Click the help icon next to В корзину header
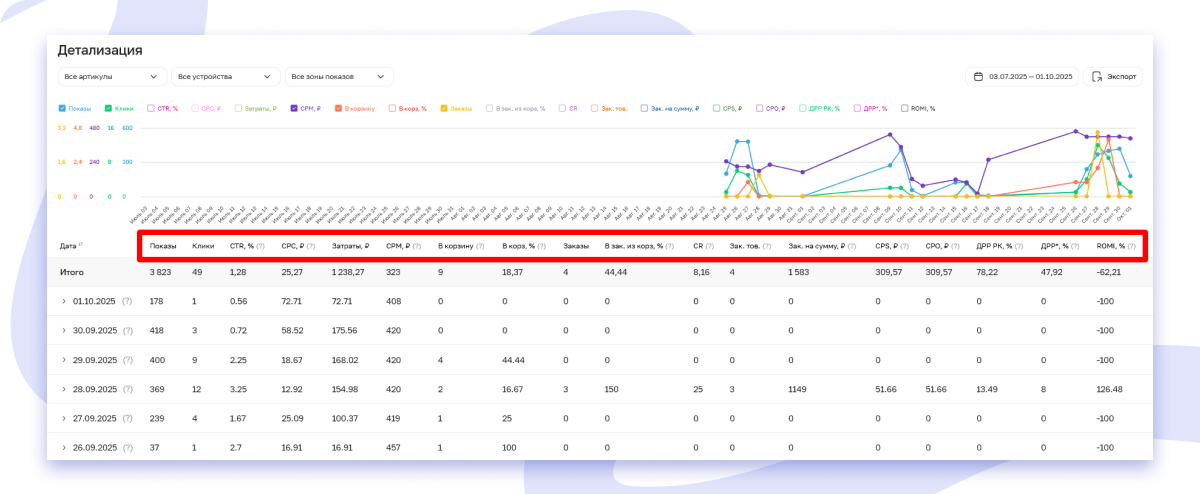This screenshot has width=1200, height=494. pyautogui.click(x=480, y=245)
